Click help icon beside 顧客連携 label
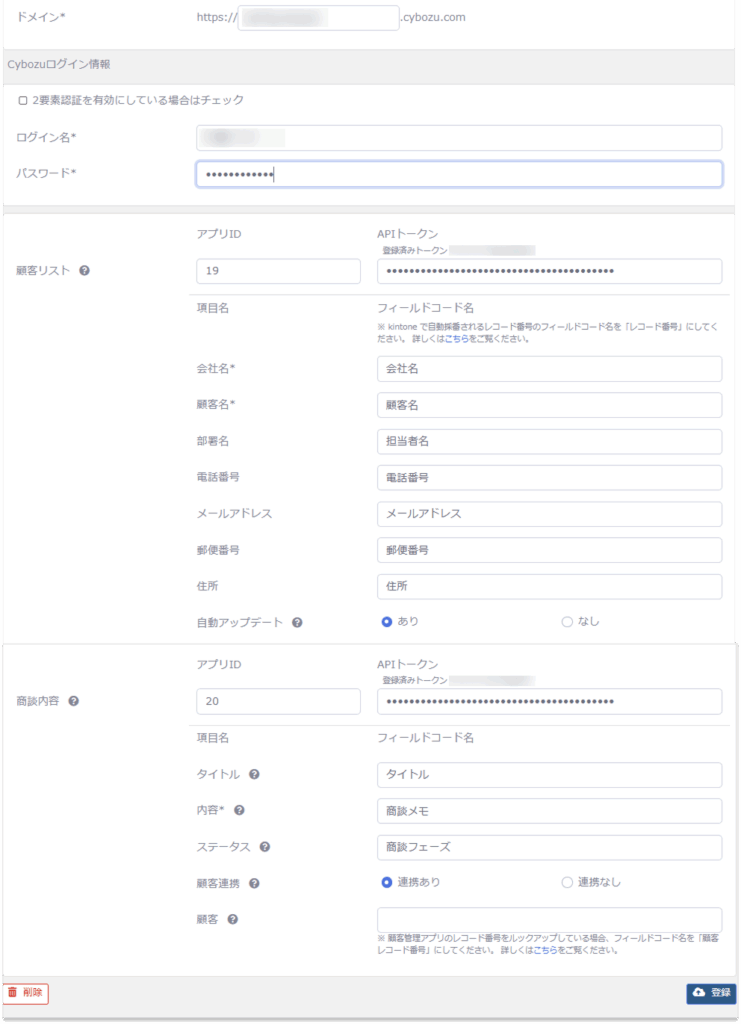 (x=254, y=883)
